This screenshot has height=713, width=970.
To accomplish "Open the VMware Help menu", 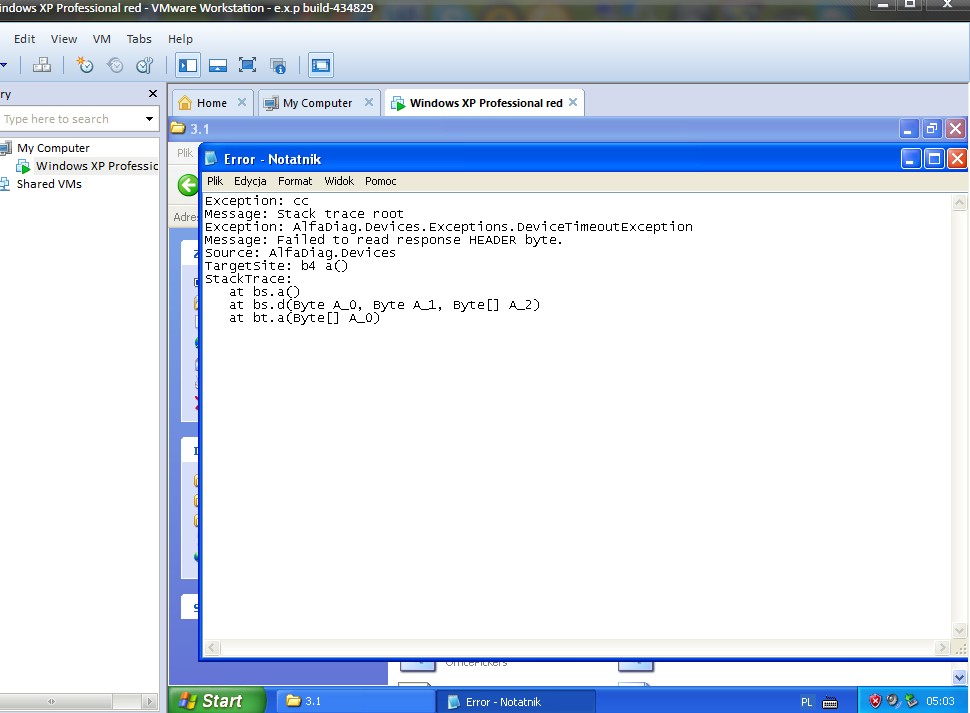I will [180, 39].
